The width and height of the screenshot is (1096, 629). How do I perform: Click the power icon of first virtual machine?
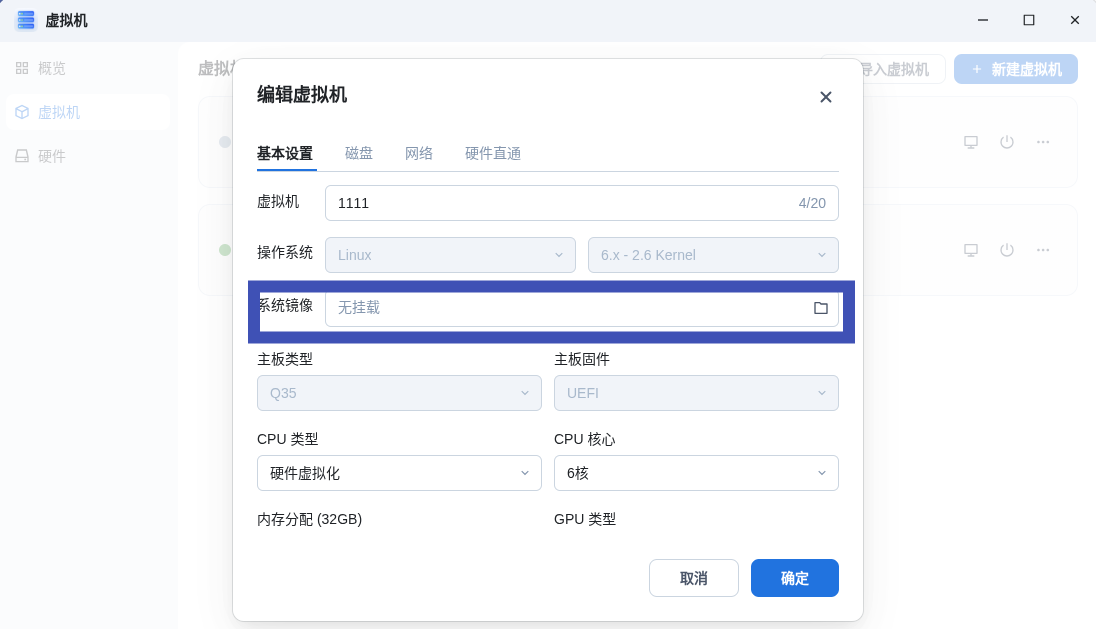tap(1006, 142)
